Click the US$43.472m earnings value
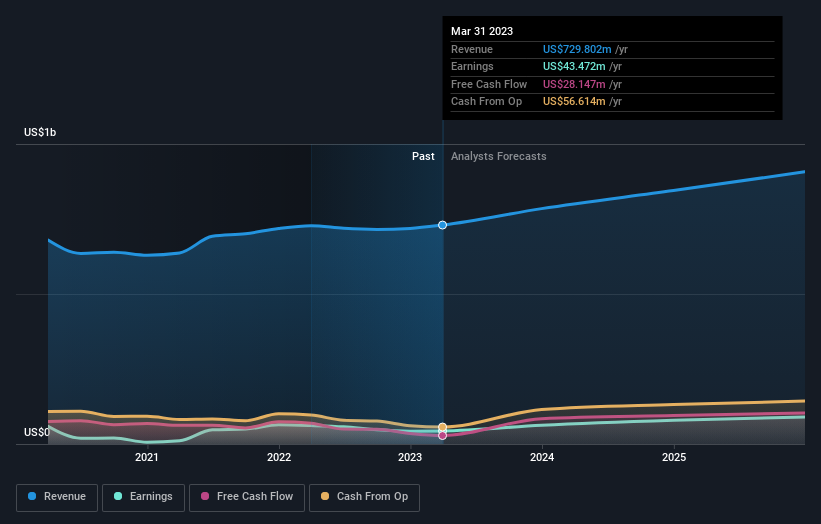 coord(574,66)
